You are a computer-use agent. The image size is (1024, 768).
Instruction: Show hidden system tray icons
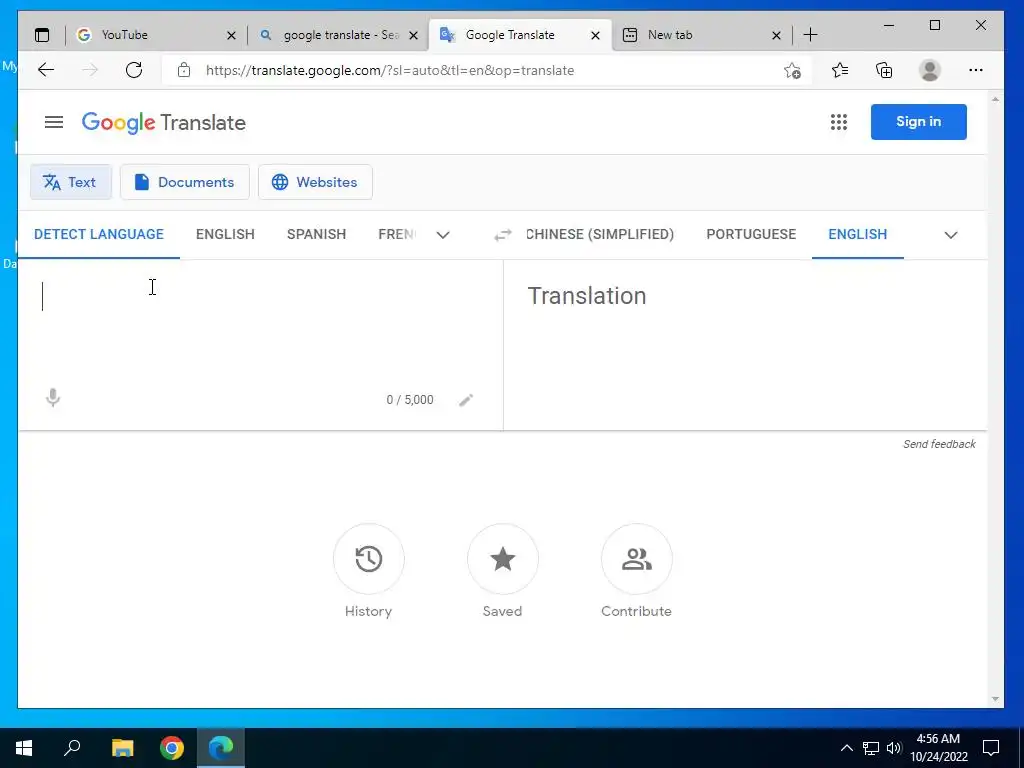(846, 748)
